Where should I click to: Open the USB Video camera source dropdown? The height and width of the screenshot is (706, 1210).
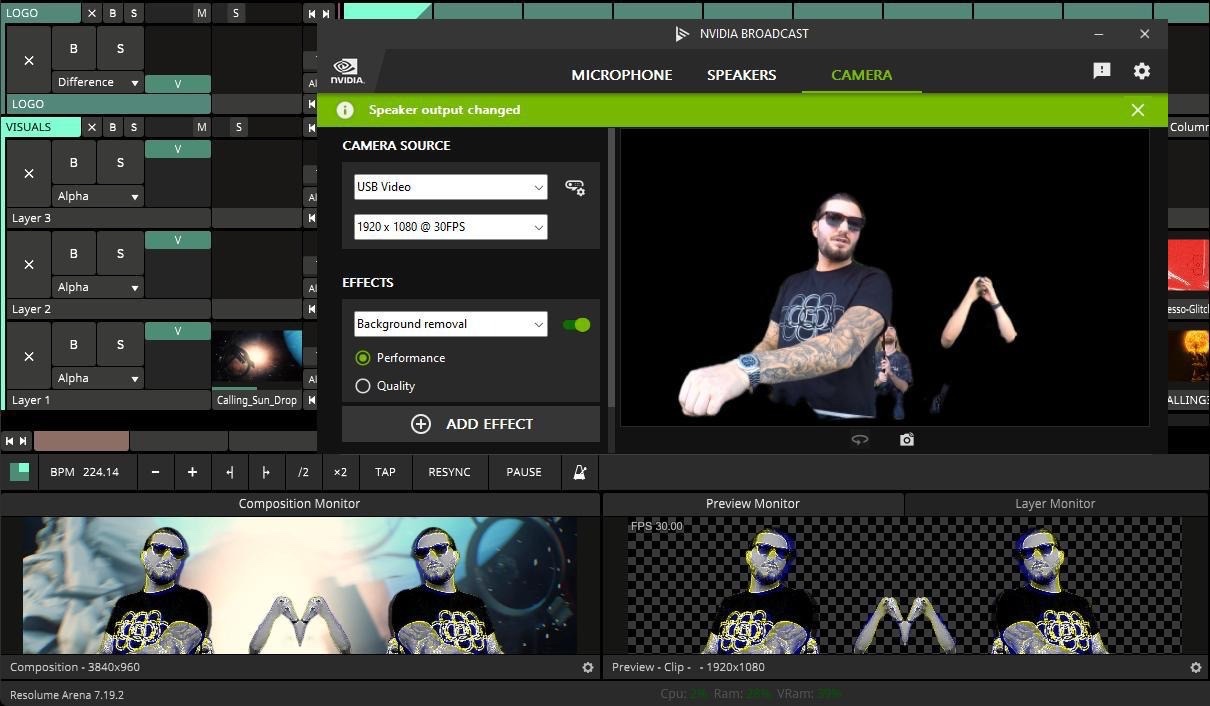click(x=450, y=187)
